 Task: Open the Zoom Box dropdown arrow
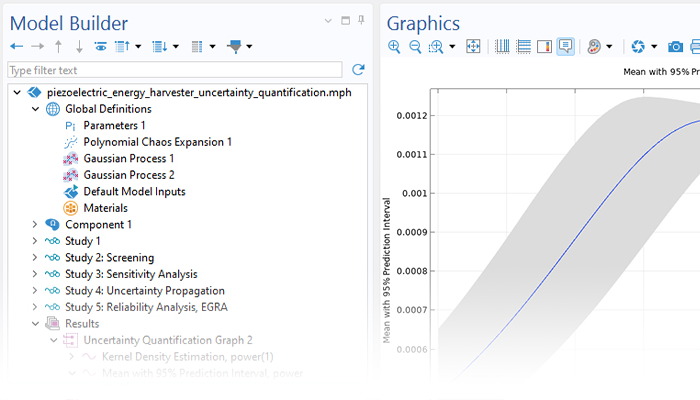(452, 46)
